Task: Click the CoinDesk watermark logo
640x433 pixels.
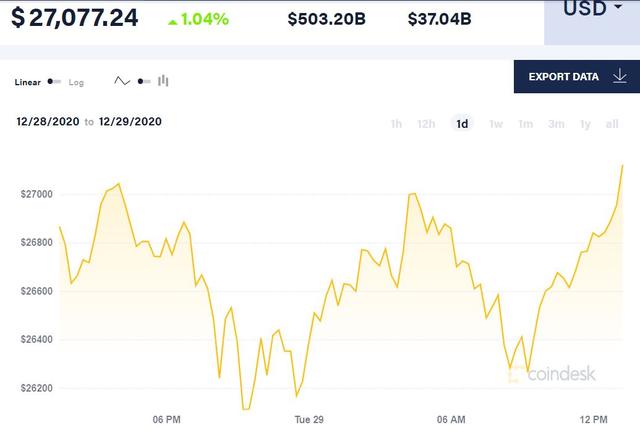Action: [548, 374]
